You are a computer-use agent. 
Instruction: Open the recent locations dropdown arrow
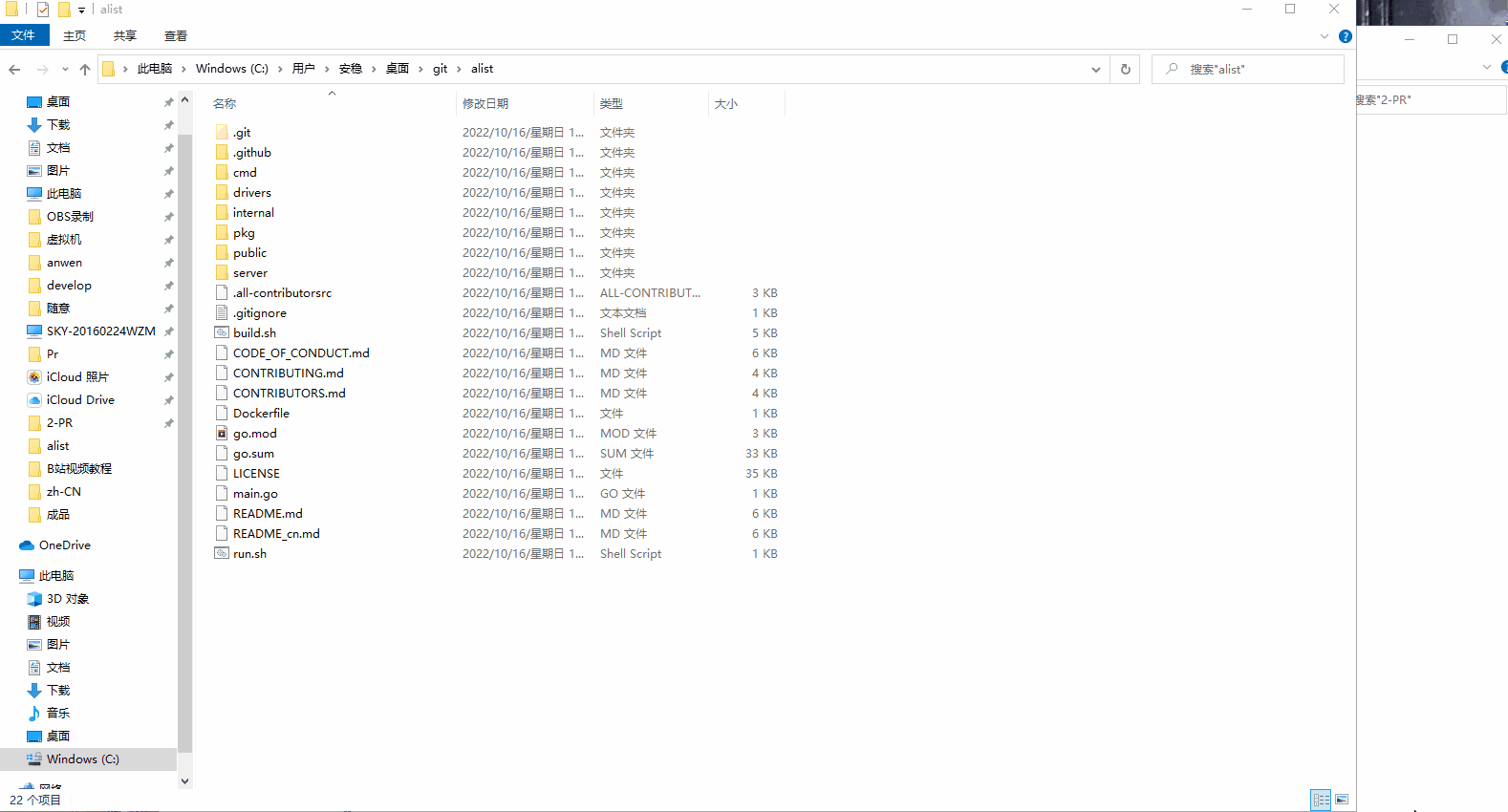(65, 69)
